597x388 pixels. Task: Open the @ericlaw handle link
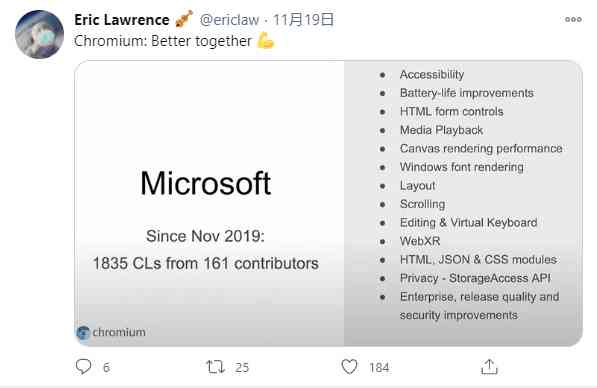(229, 20)
